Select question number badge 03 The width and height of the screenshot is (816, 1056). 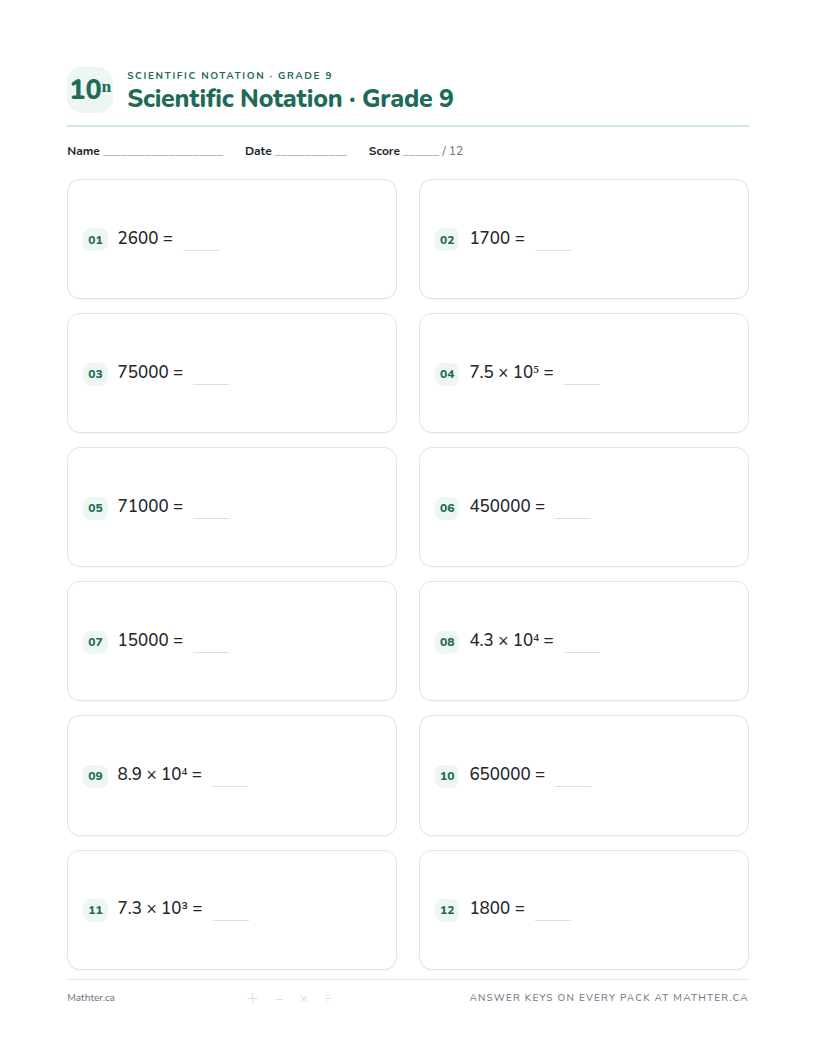click(96, 374)
